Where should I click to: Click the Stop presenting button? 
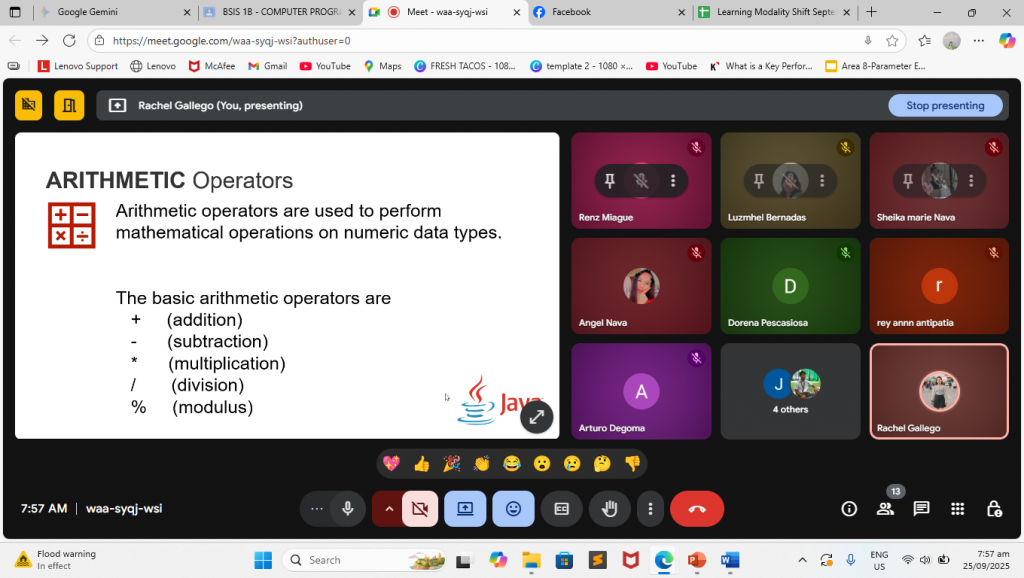pos(944,105)
